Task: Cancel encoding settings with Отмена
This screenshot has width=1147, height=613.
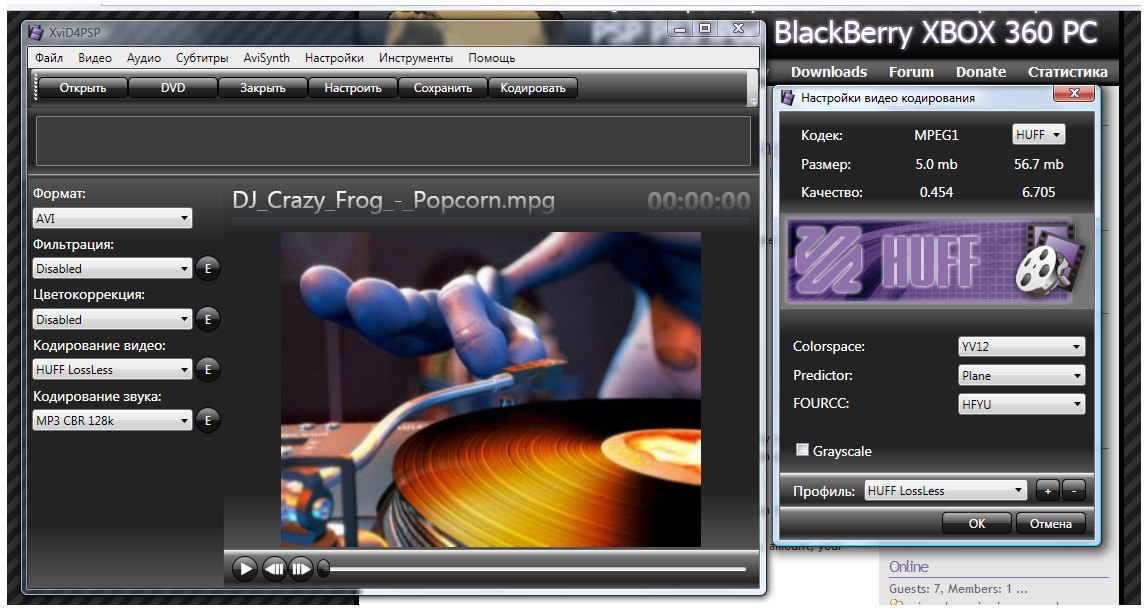Action: (1050, 523)
